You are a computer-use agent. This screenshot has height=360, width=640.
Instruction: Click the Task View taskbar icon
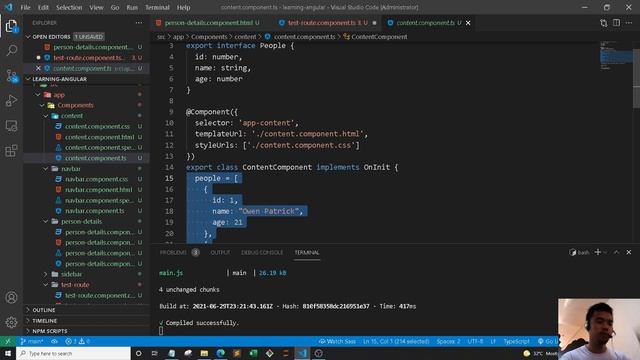click(155, 353)
